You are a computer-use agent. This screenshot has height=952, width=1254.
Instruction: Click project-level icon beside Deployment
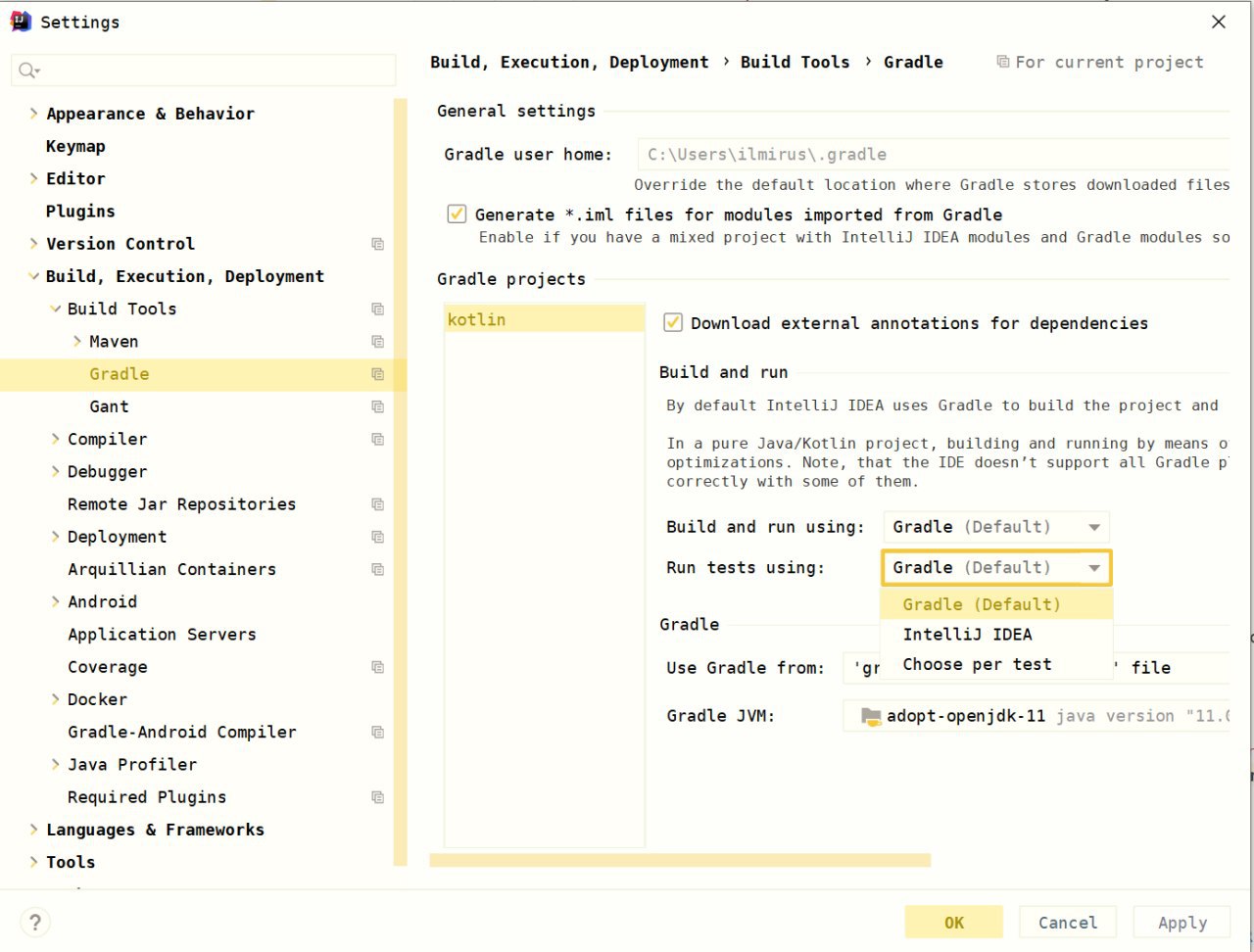click(x=377, y=537)
